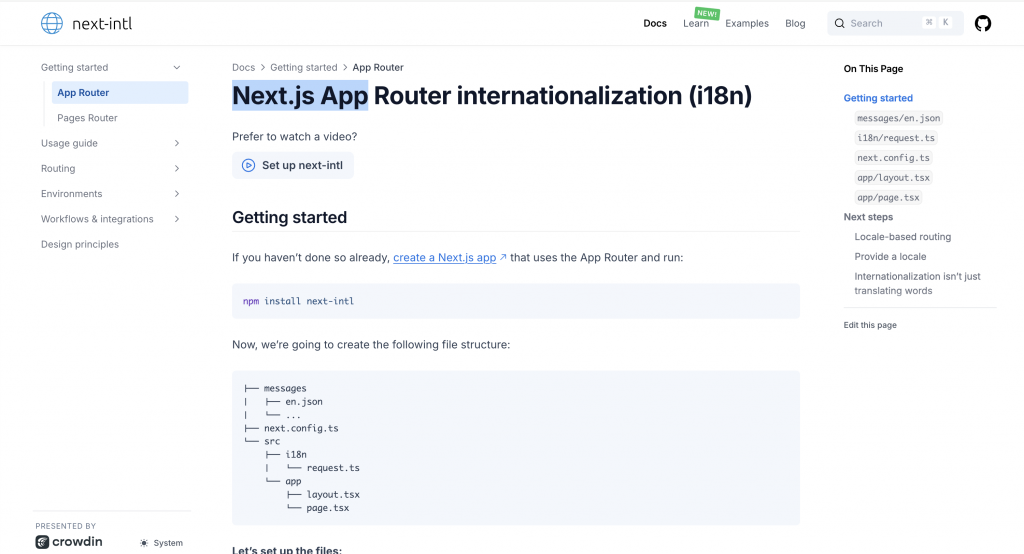The height and width of the screenshot is (554, 1024).
Task: Click request.ts in file structure block
Action: [x=333, y=468]
